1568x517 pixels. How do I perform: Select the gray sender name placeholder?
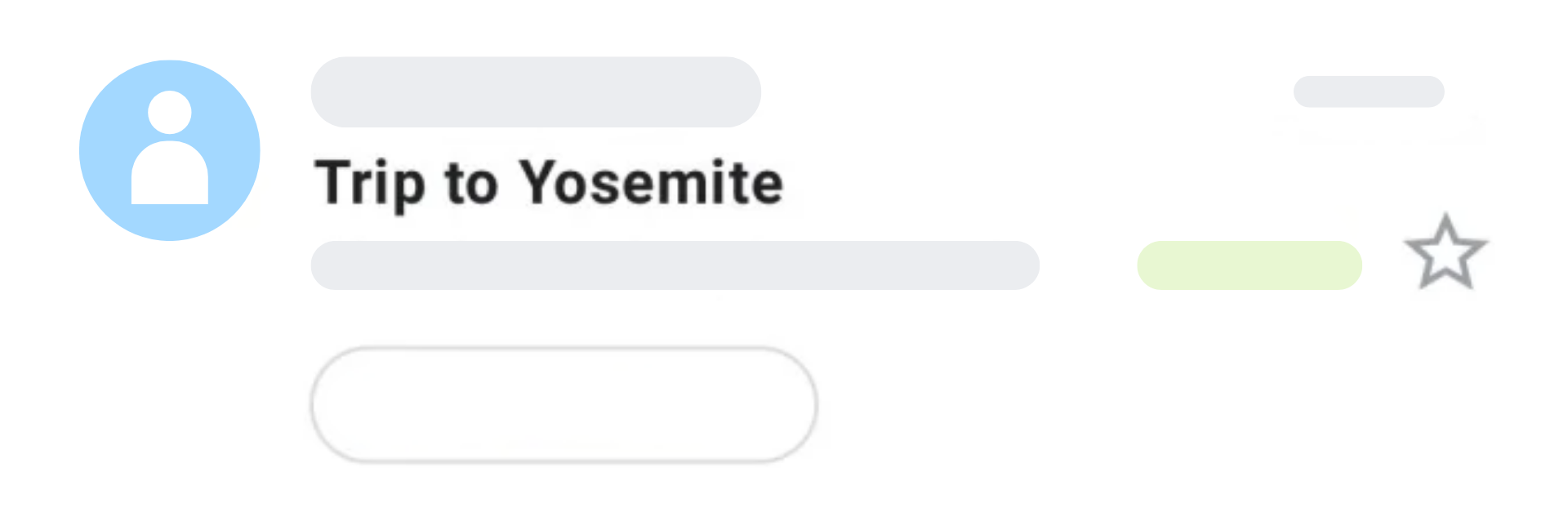click(536, 91)
